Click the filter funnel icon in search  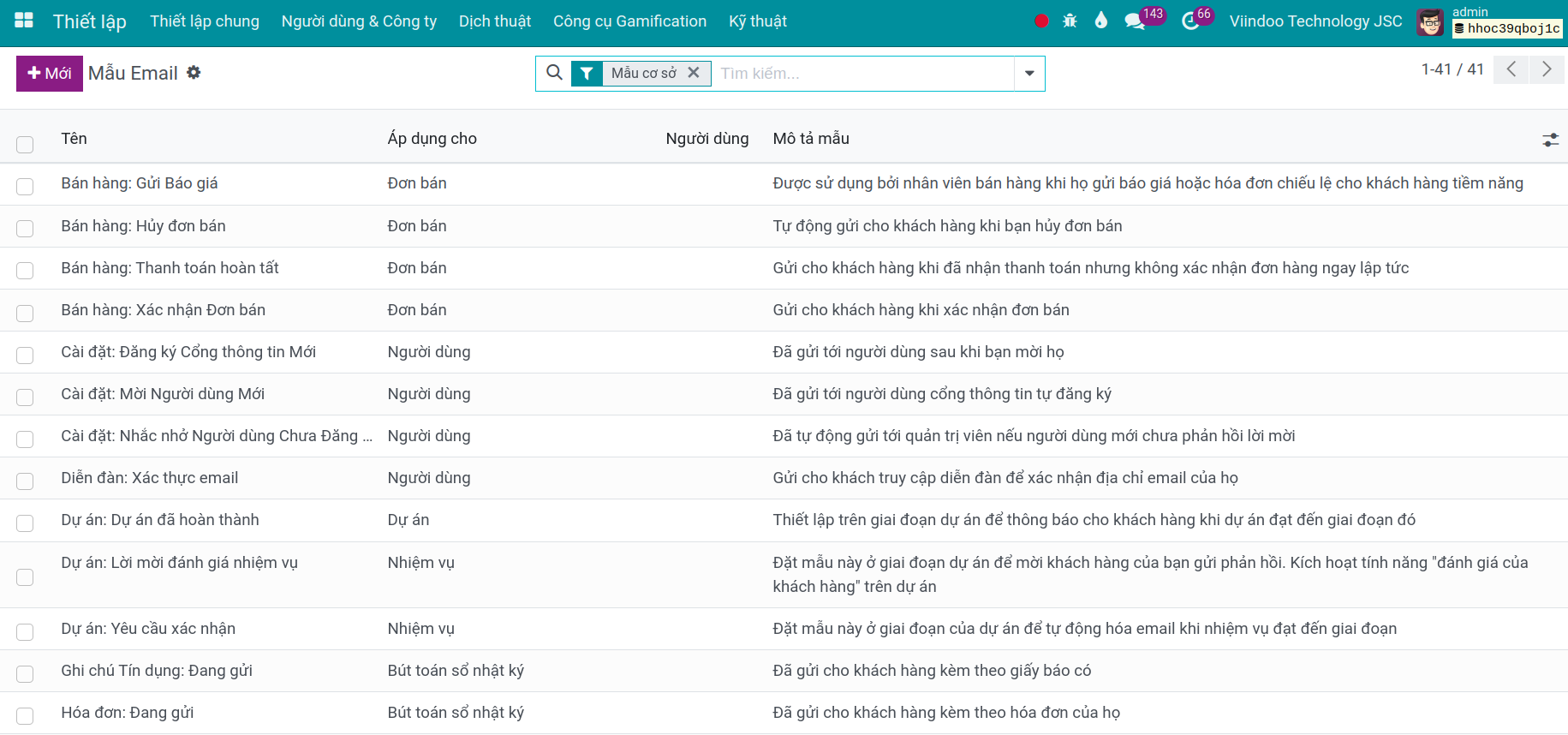pyautogui.click(x=587, y=74)
